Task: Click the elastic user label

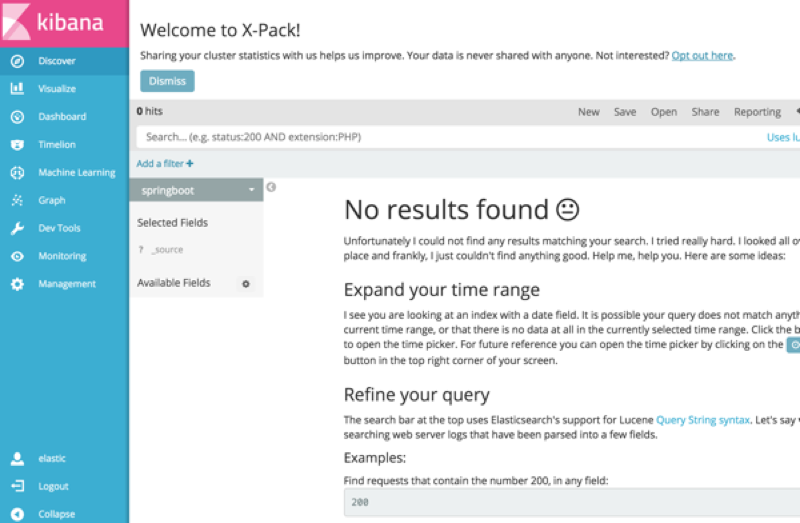Action: point(52,458)
